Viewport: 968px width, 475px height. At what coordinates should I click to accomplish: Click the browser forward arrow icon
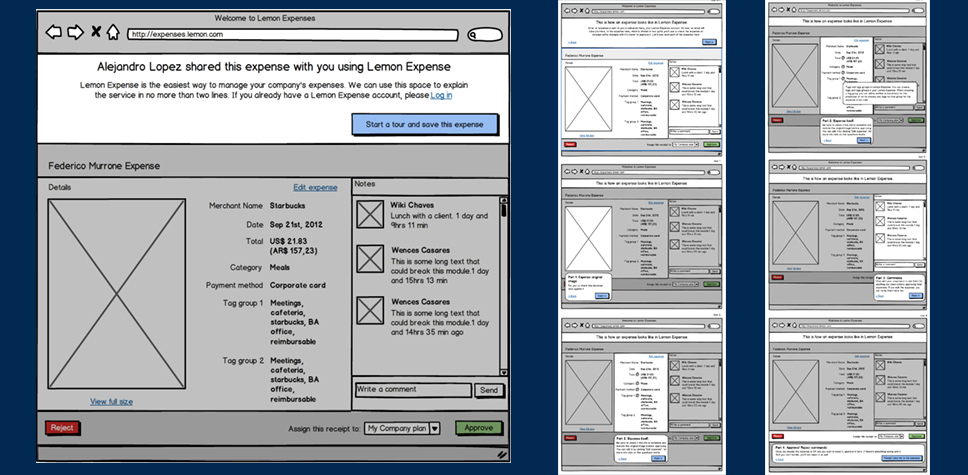(x=75, y=32)
